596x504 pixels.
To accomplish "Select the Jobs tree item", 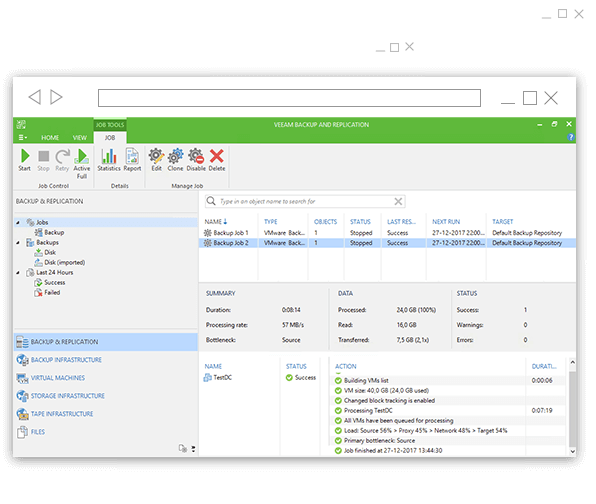I will point(37,222).
